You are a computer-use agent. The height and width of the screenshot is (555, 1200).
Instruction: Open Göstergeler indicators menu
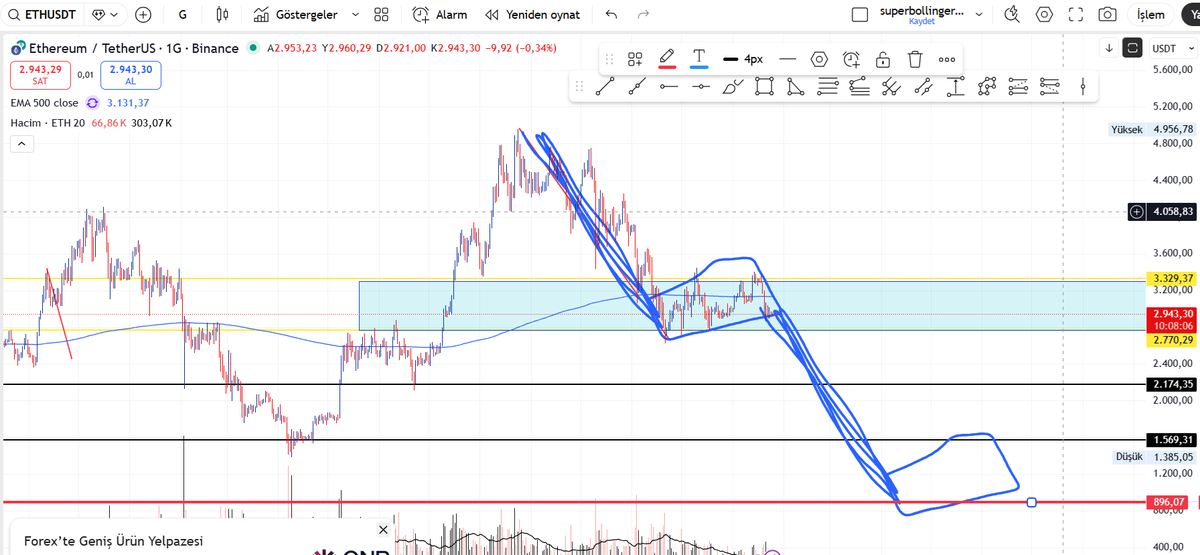click(x=294, y=15)
